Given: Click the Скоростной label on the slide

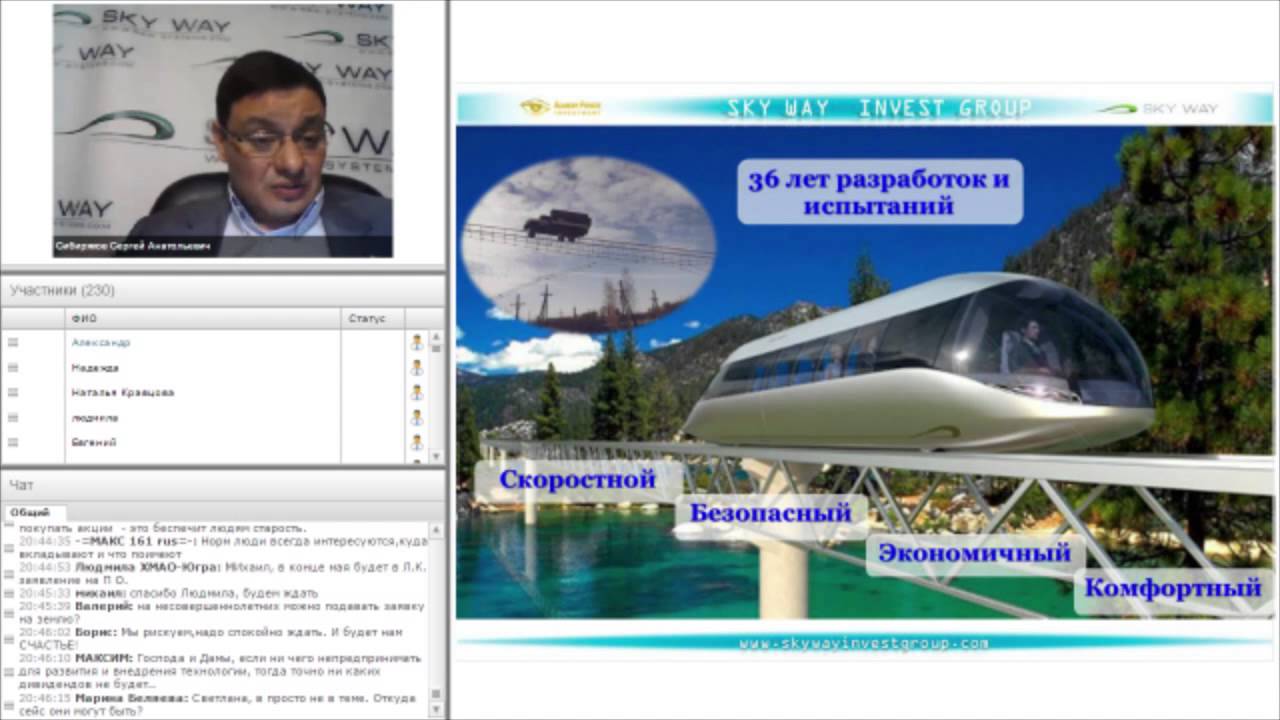Looking at the screenshot, I should [x=578, y=479].
